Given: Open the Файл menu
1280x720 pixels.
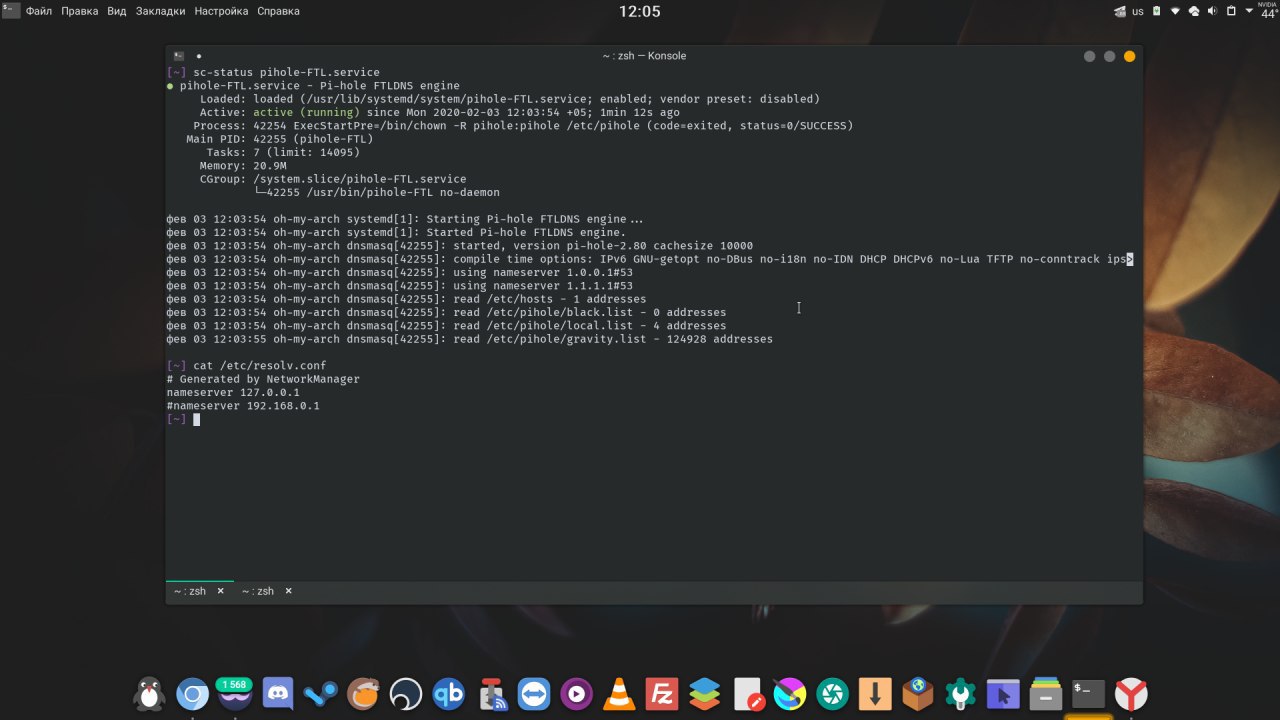Looking at the screenshot, I should [x=39, y=11].
